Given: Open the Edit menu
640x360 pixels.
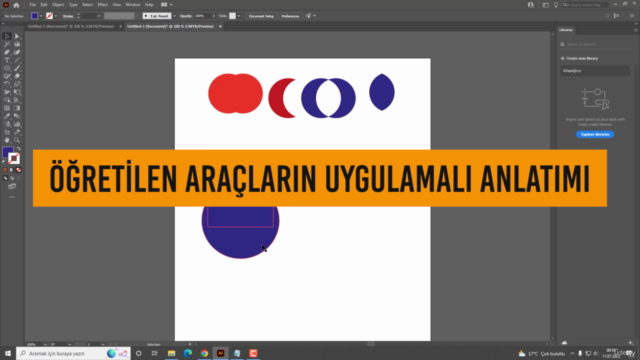Looking at the screenshot, I should 44,5.
